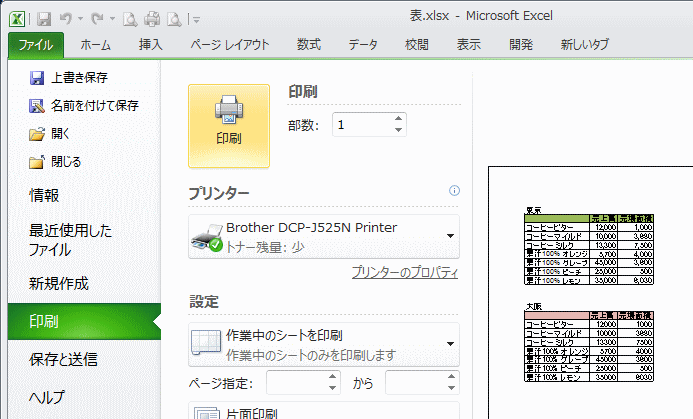Open 最近使用したファイル section
693x419 pixels.
click(70, 240)
